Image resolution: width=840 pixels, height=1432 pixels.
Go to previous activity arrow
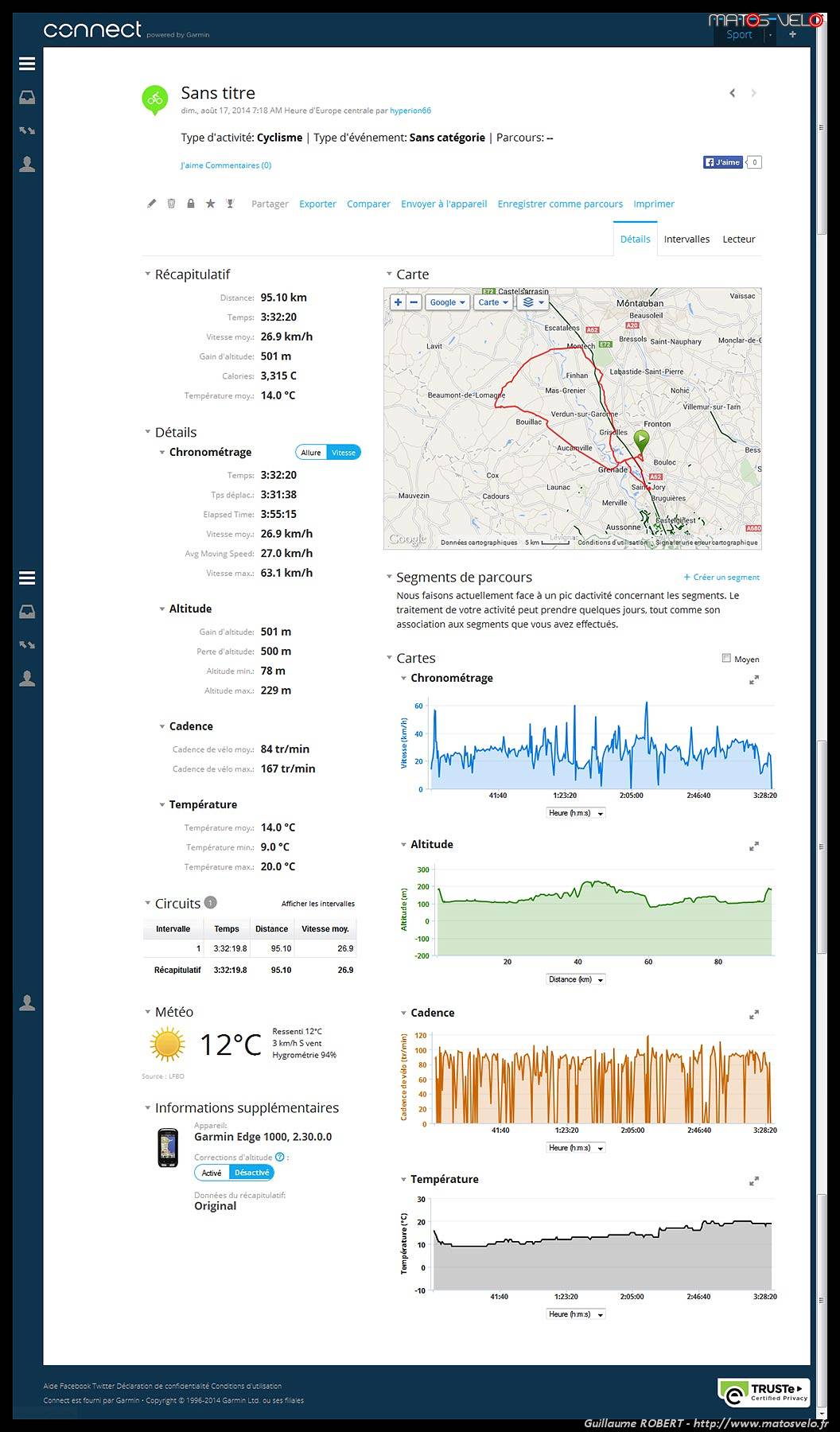click(x=733, y=93)
